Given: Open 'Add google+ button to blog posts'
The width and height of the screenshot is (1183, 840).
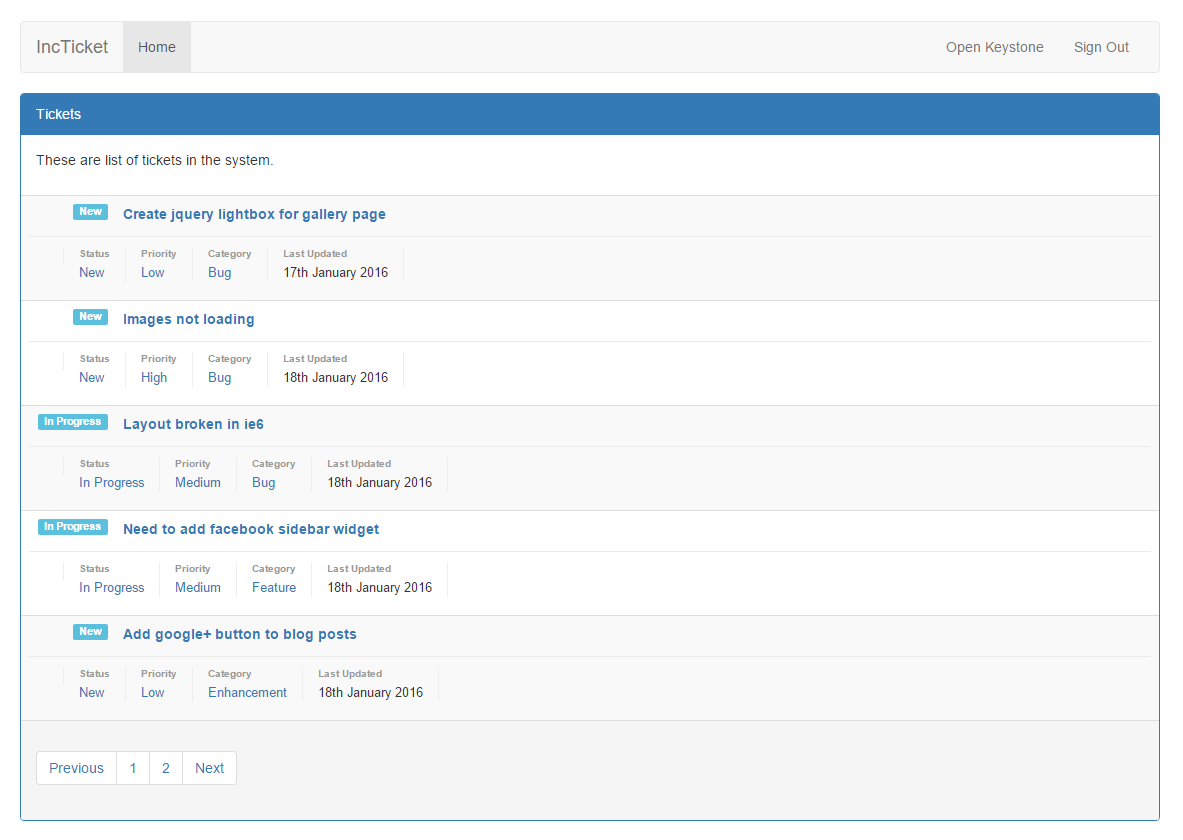Looking at the screenshot, I should tap(239, 634).
